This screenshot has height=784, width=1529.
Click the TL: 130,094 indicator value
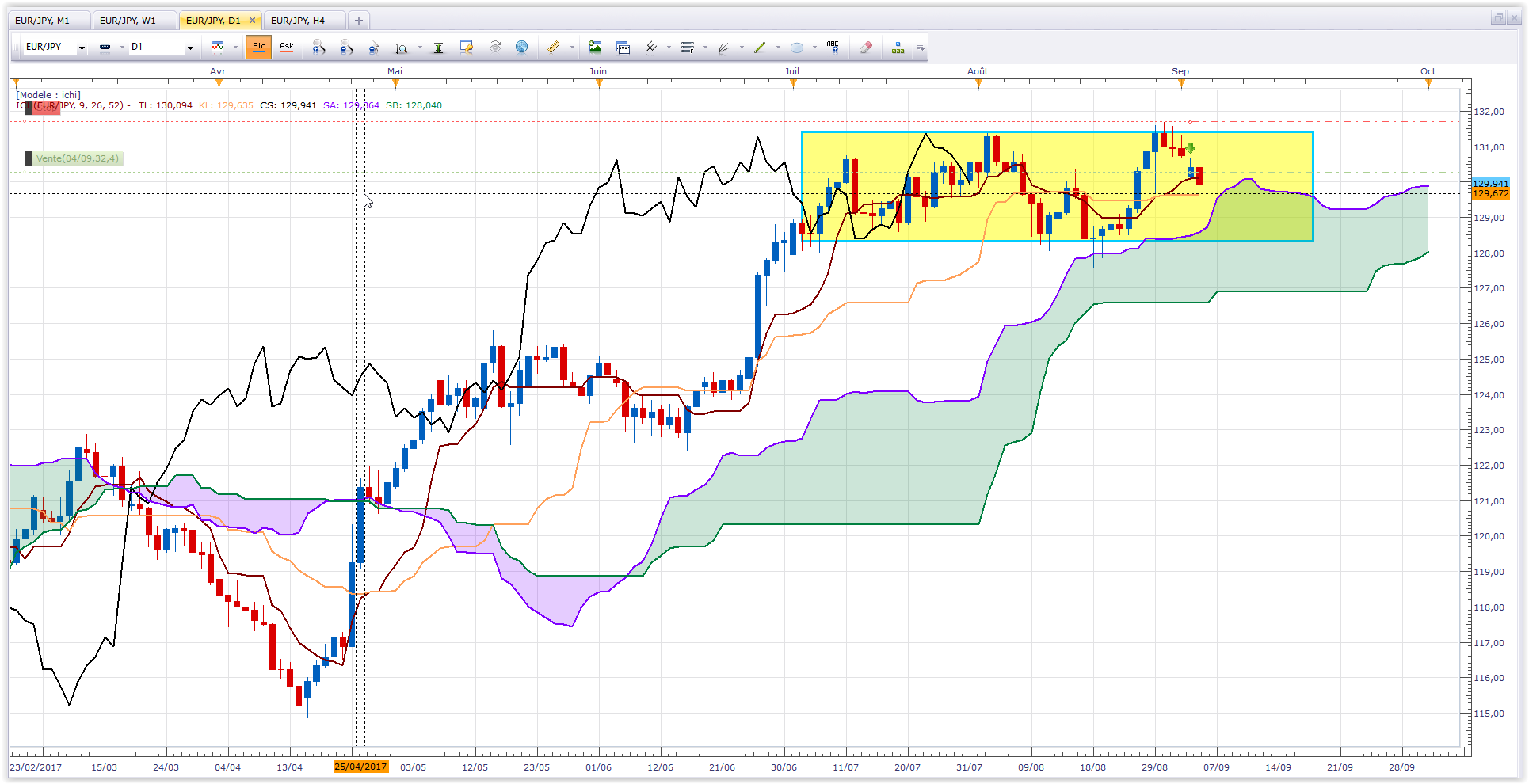tap(166, 105)
